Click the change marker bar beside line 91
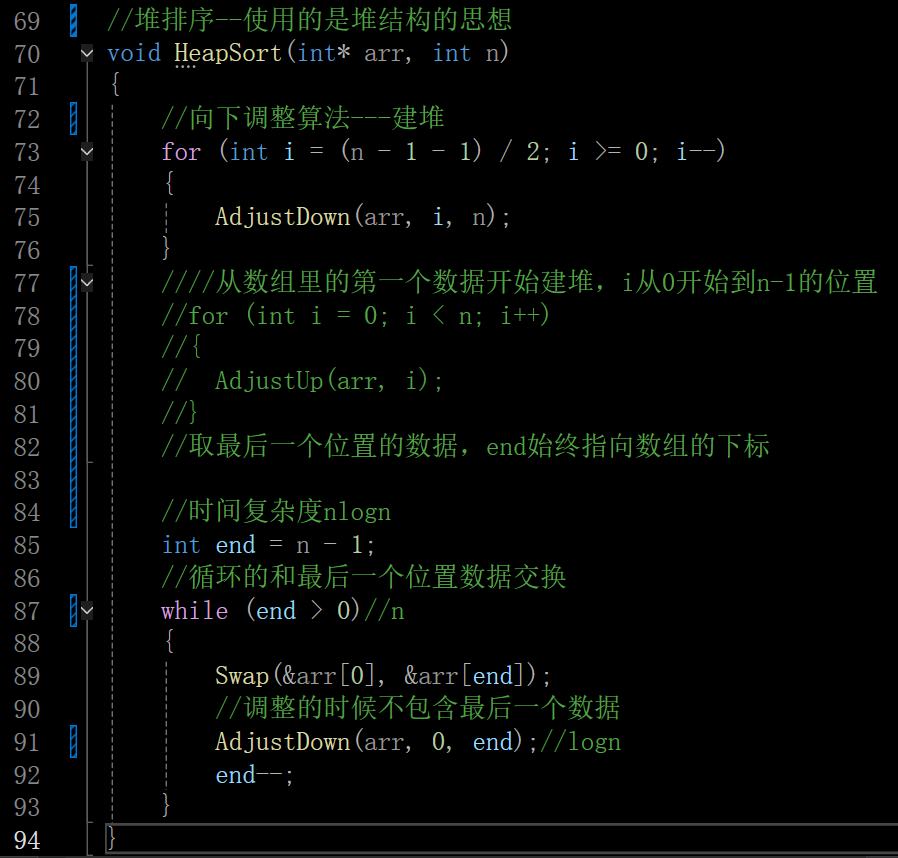 click(x=73, y=742)
